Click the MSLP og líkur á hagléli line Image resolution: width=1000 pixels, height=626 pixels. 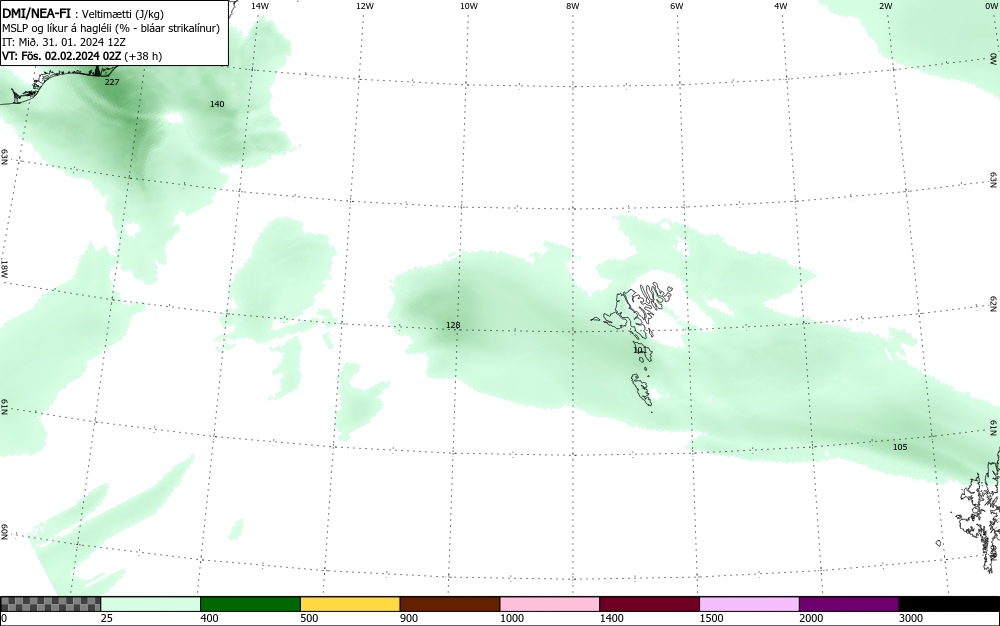(111, 28)
